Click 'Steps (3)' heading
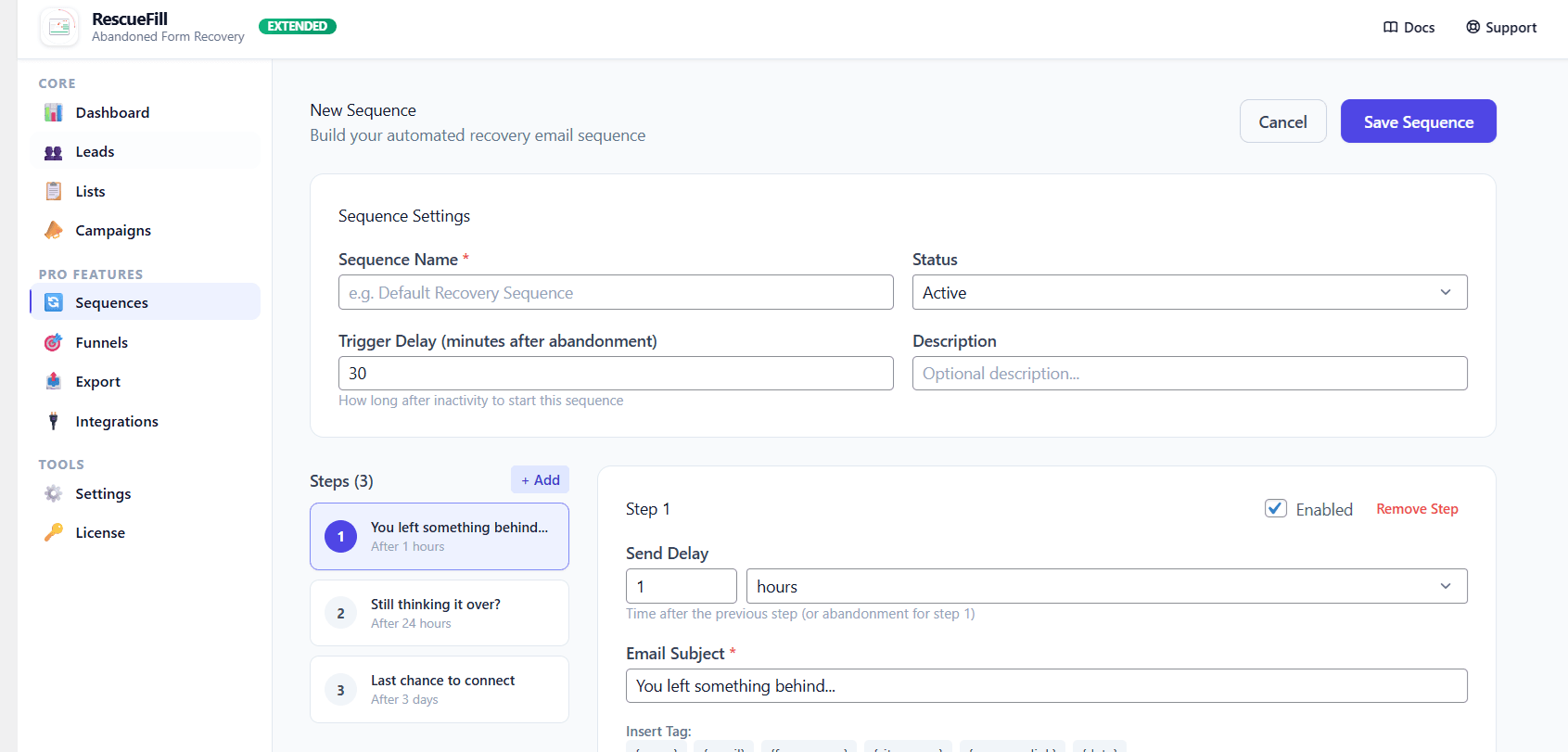Viewport: 1568px width, 752px height. [341, 481]
